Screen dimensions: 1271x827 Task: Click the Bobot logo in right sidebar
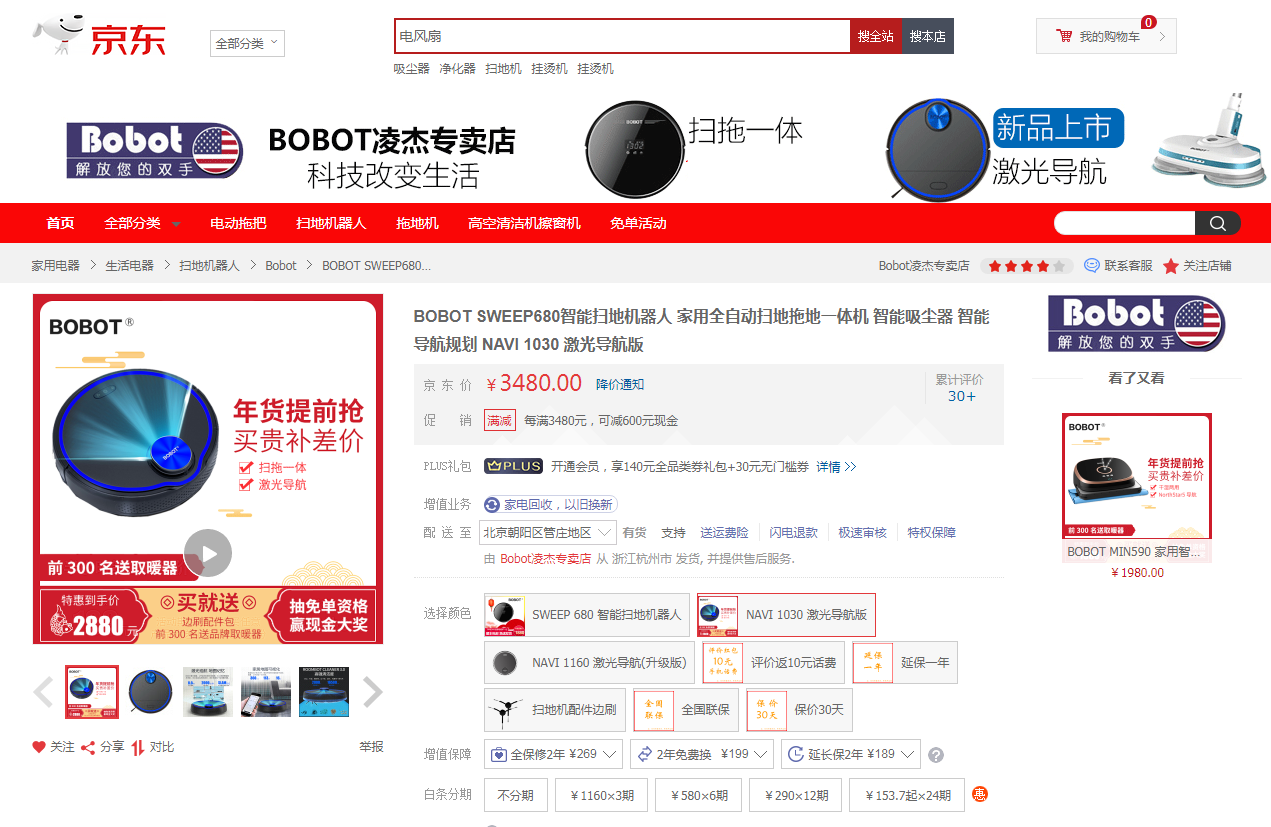[x=1136, y=323]
